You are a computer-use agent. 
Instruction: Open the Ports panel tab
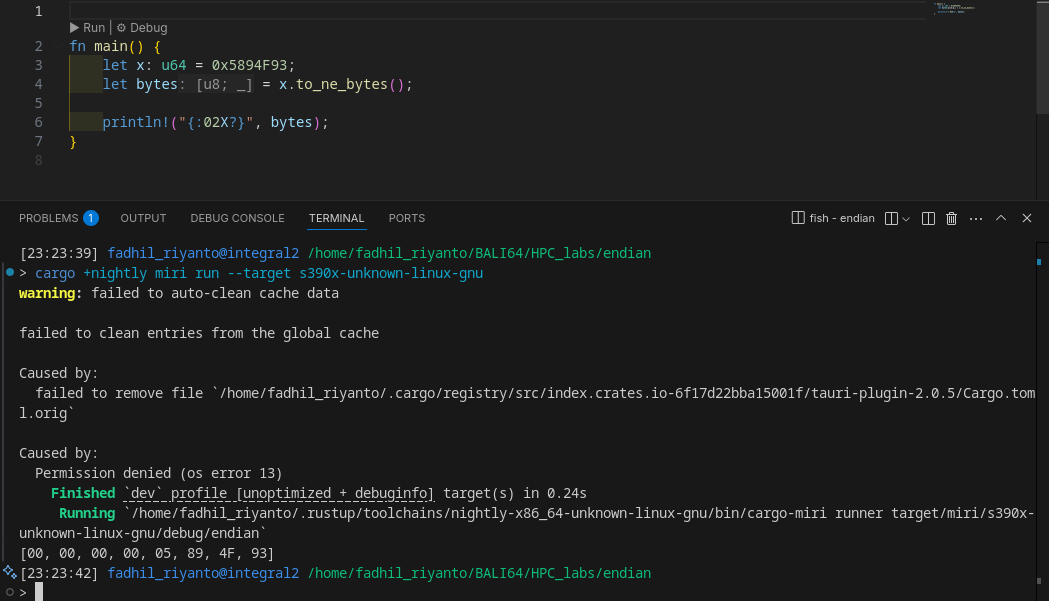tap(406, 218)
